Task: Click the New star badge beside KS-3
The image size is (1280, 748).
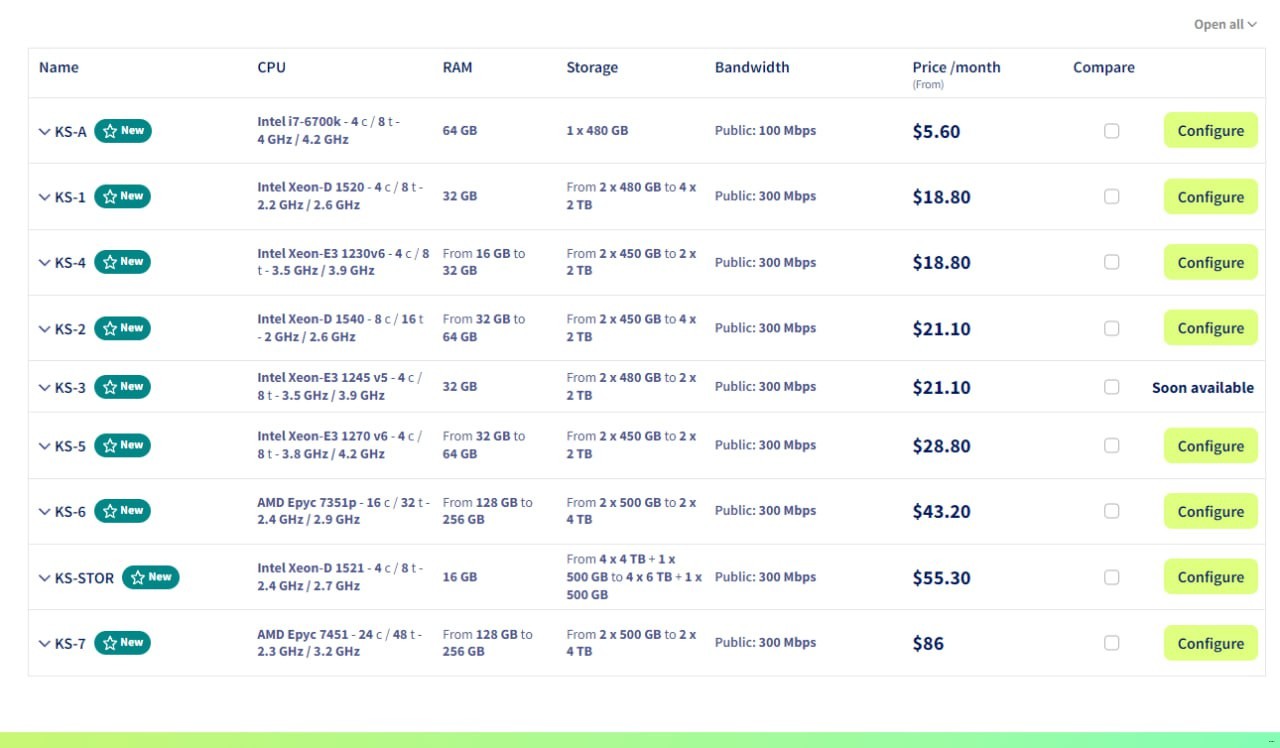Action: [122, 387]
